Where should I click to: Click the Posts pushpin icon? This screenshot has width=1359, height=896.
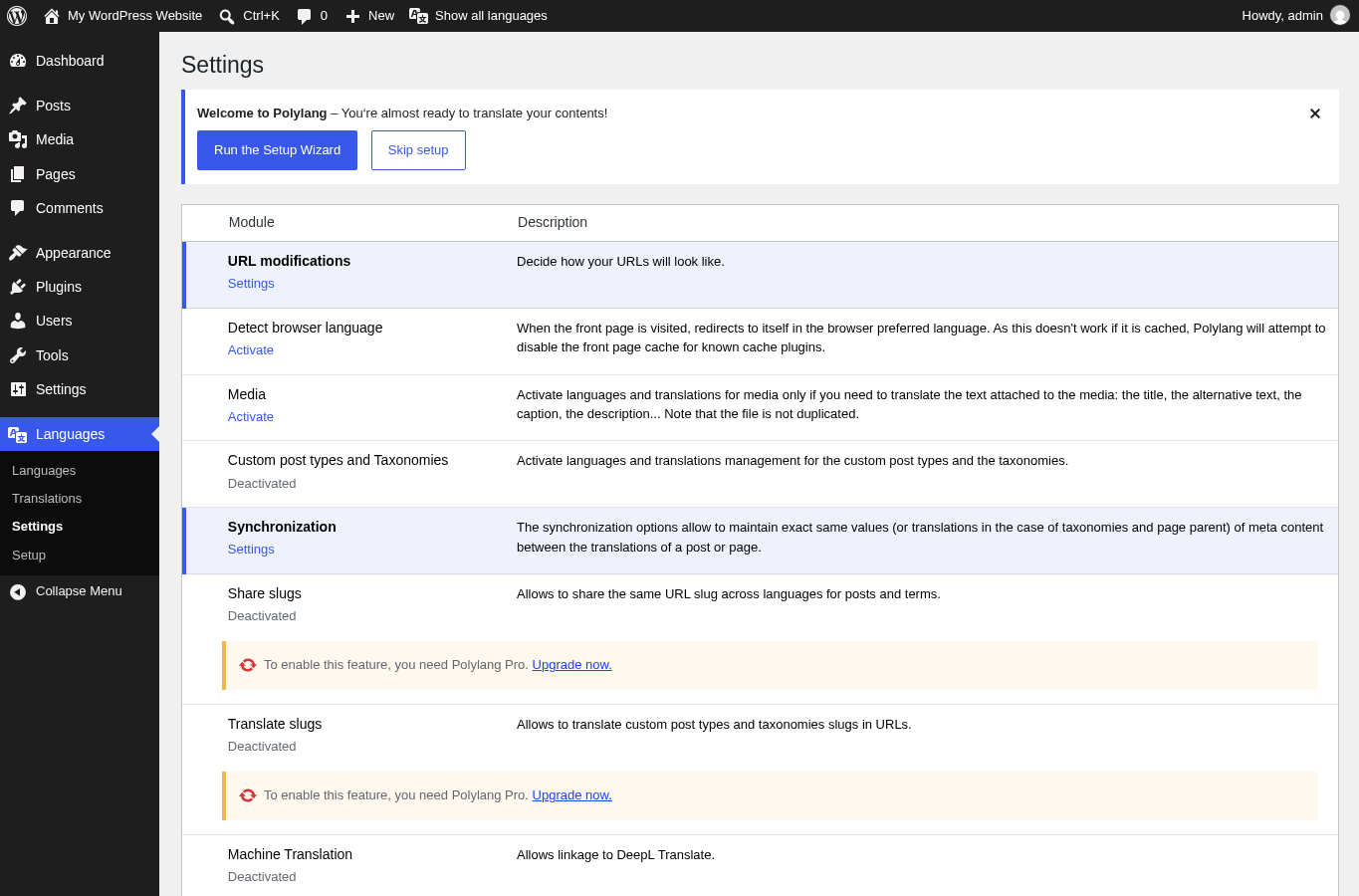pyautogui.click(x=18, y=106)
